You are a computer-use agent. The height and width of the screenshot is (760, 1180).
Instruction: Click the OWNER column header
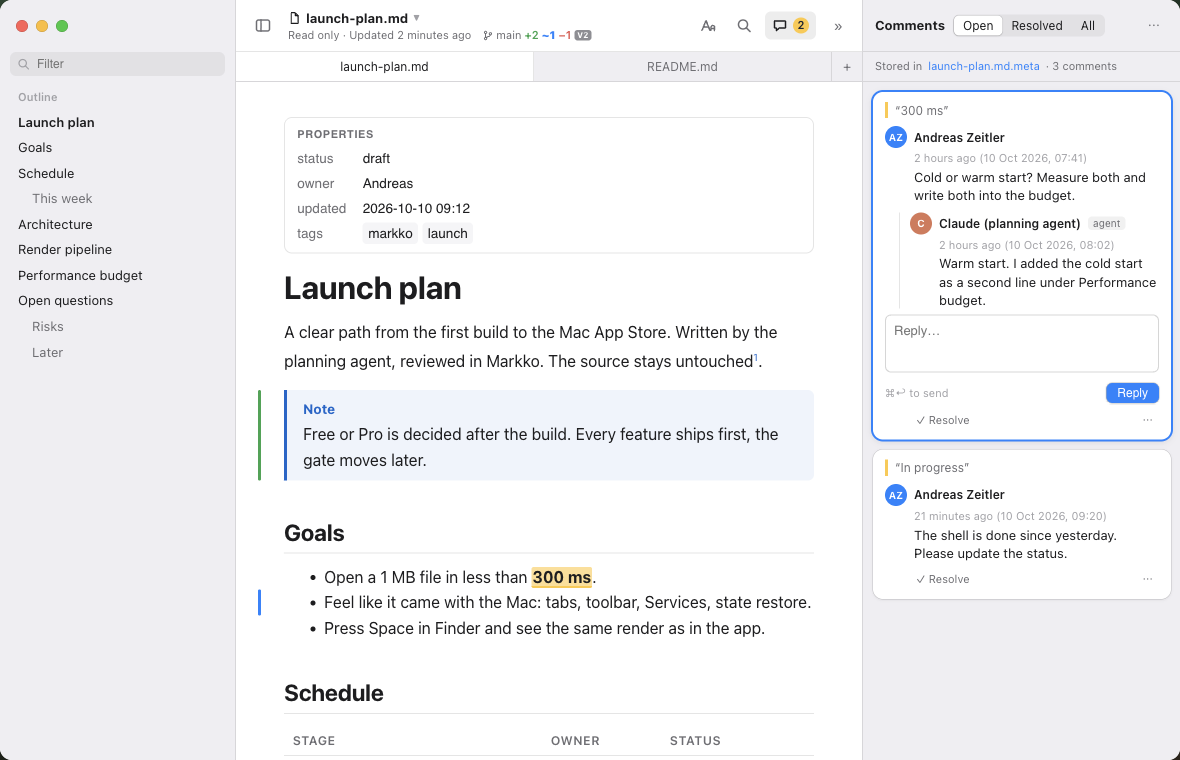[575, 740]
